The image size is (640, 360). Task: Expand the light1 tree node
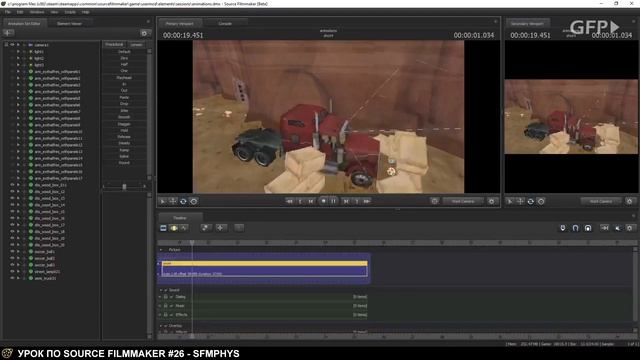click(x=18, y=51)
